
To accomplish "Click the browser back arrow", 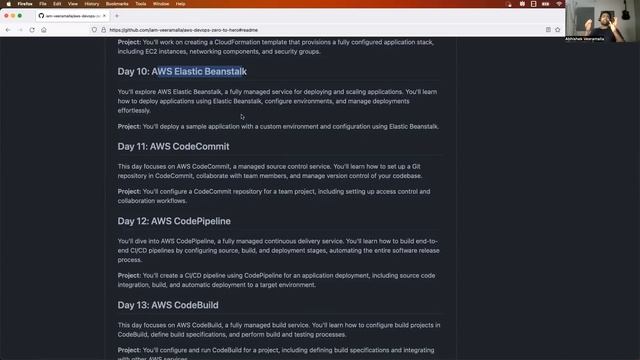I will 8,30.
